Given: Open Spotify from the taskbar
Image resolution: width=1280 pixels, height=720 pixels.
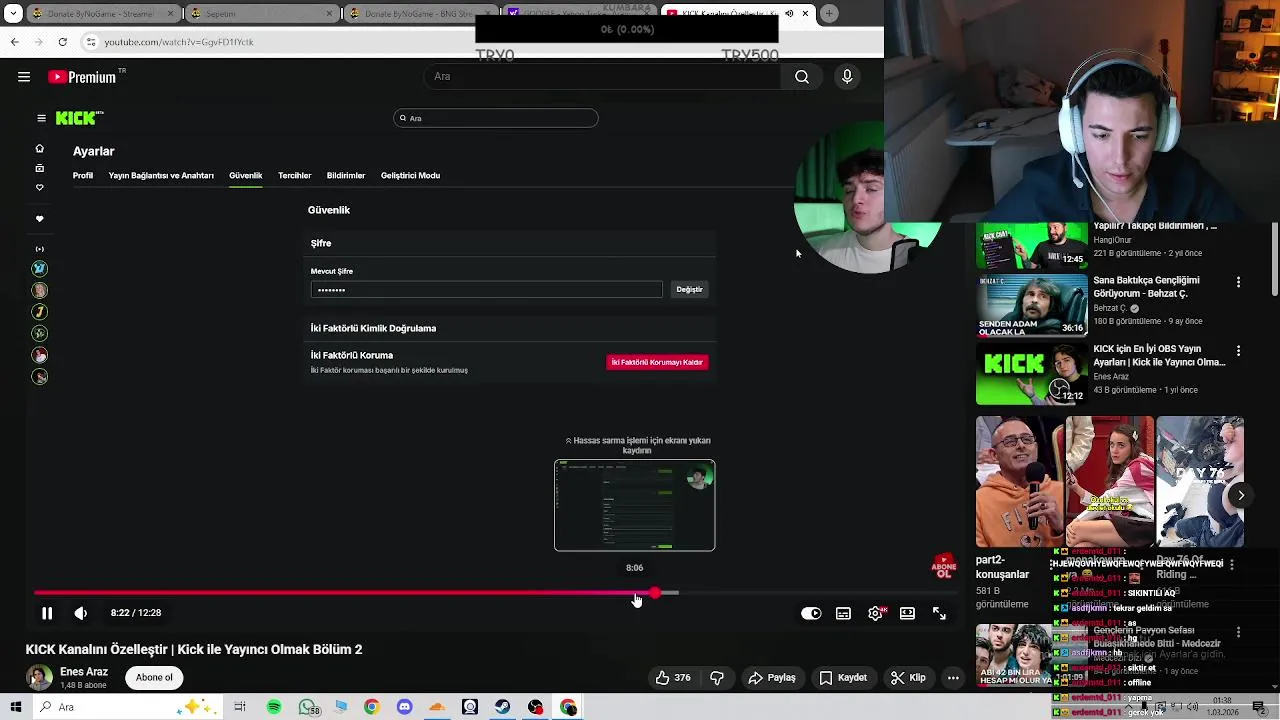Looking at the screenshot, I should pyautogui.click(x=274, y=707).
